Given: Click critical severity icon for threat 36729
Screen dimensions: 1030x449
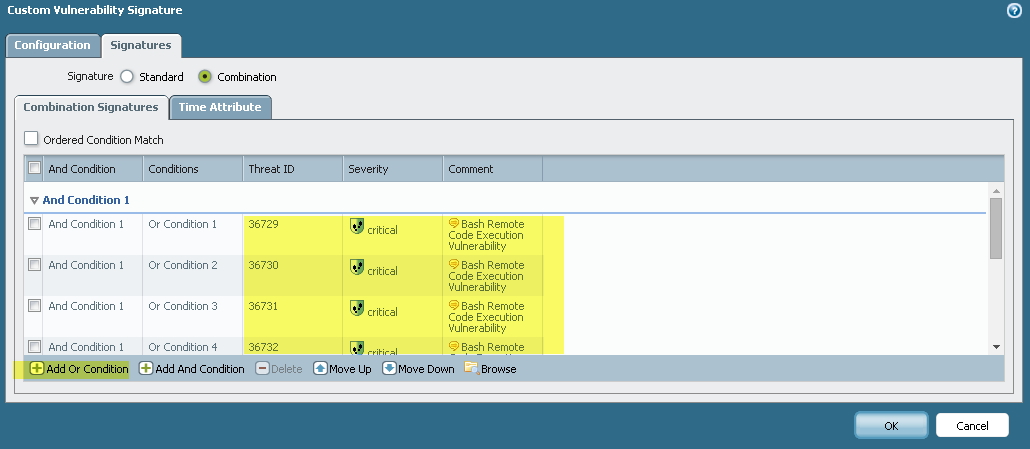Looking at the screenshot, I should tap(357, 227).
